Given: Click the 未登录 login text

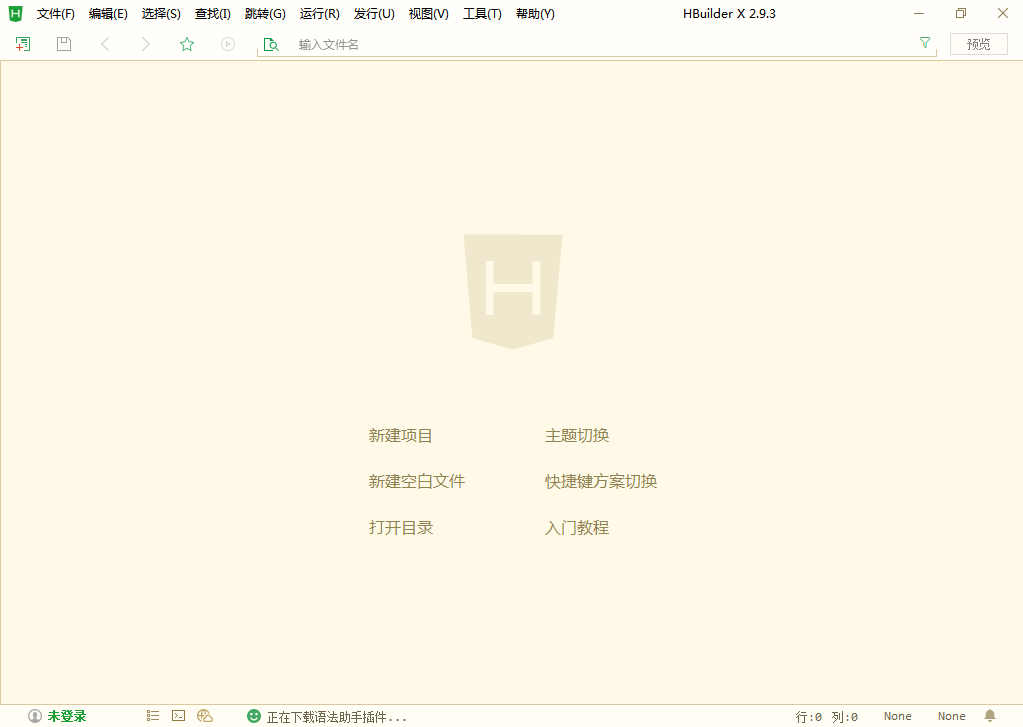Looking at the screenshot, I should click(67, 716).
